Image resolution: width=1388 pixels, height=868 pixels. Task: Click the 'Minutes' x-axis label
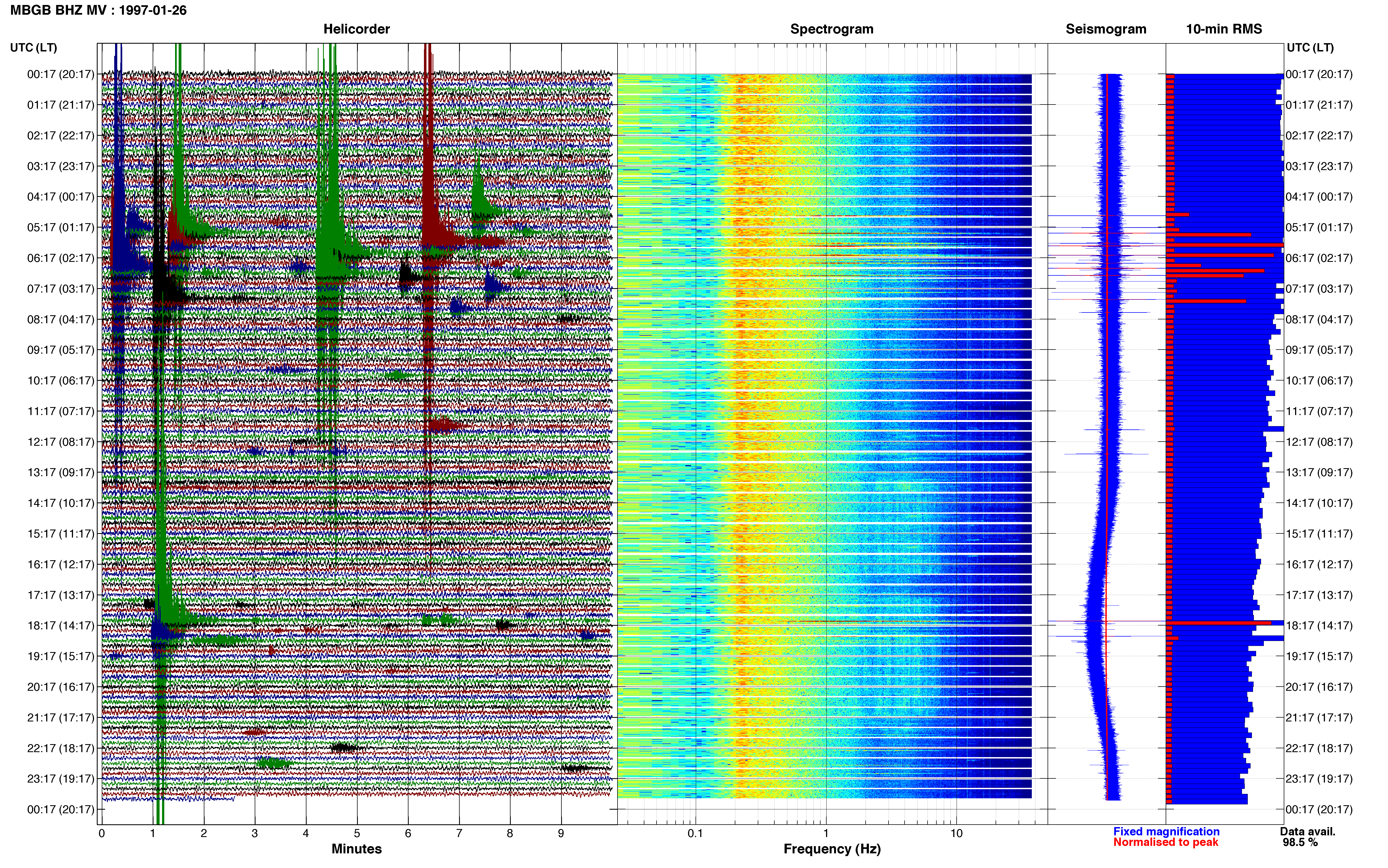click(356, 849)
